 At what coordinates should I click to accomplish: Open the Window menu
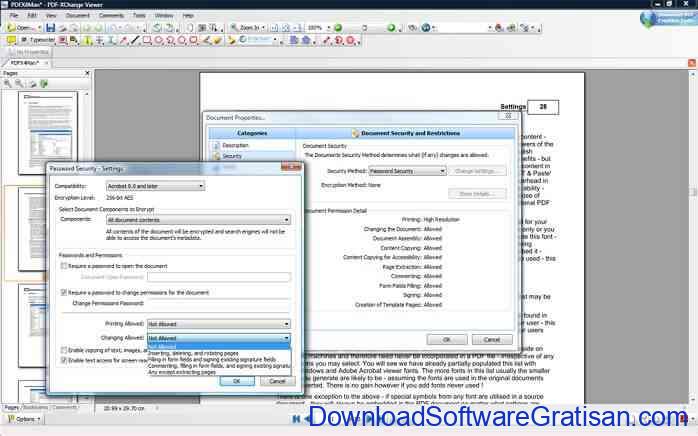164,16
